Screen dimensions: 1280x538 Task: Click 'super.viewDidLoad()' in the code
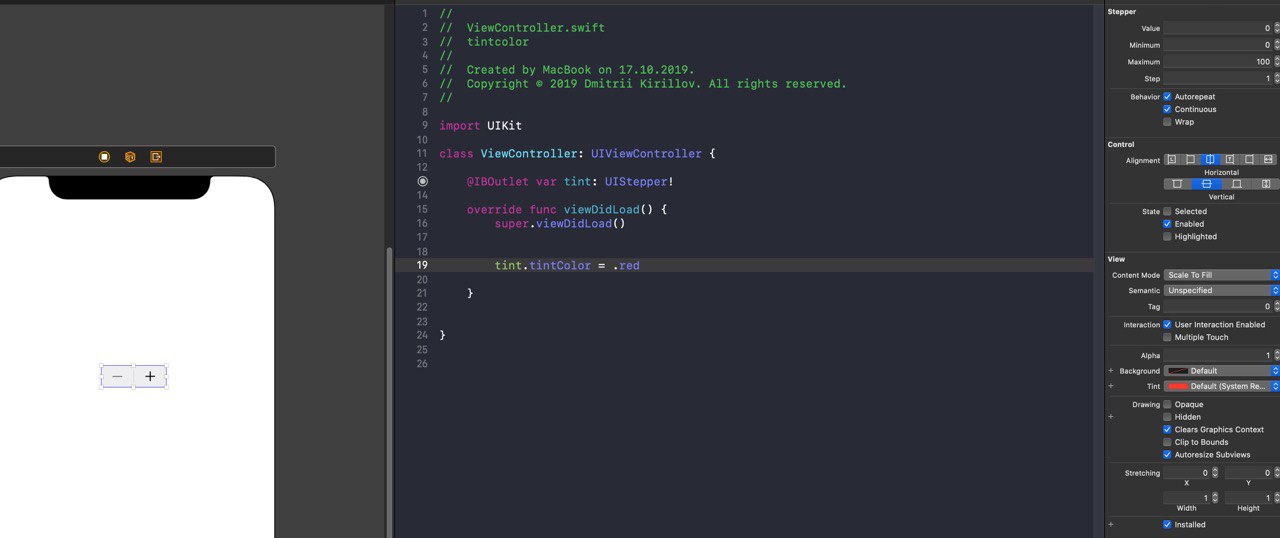[559, 223]
